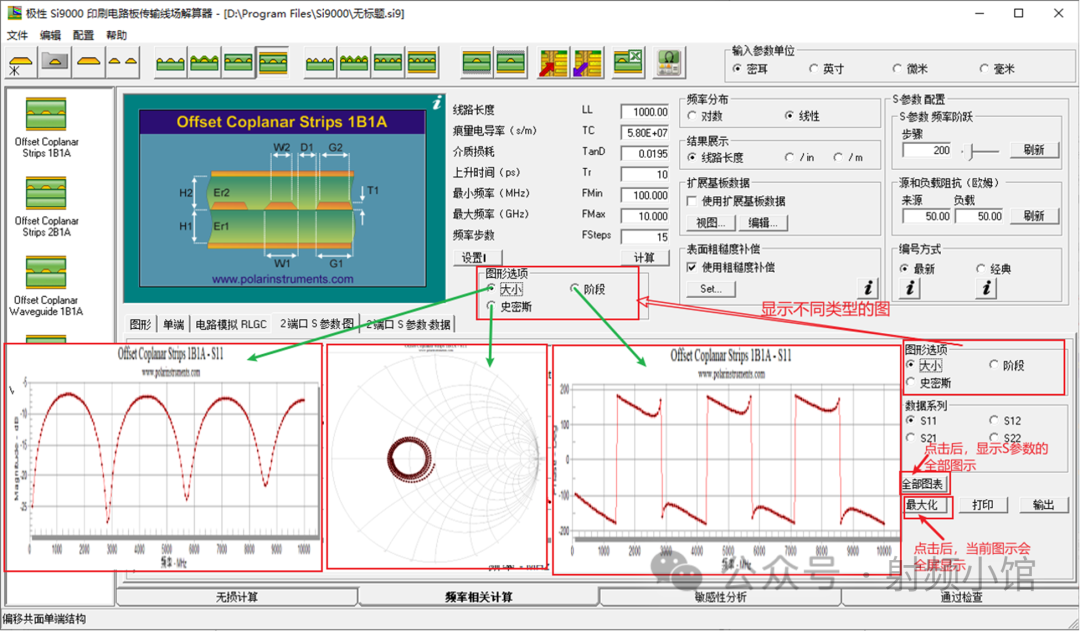Open the 配置 menu
The height and width of the screenshot is (631, 1080).
[83, 35]
